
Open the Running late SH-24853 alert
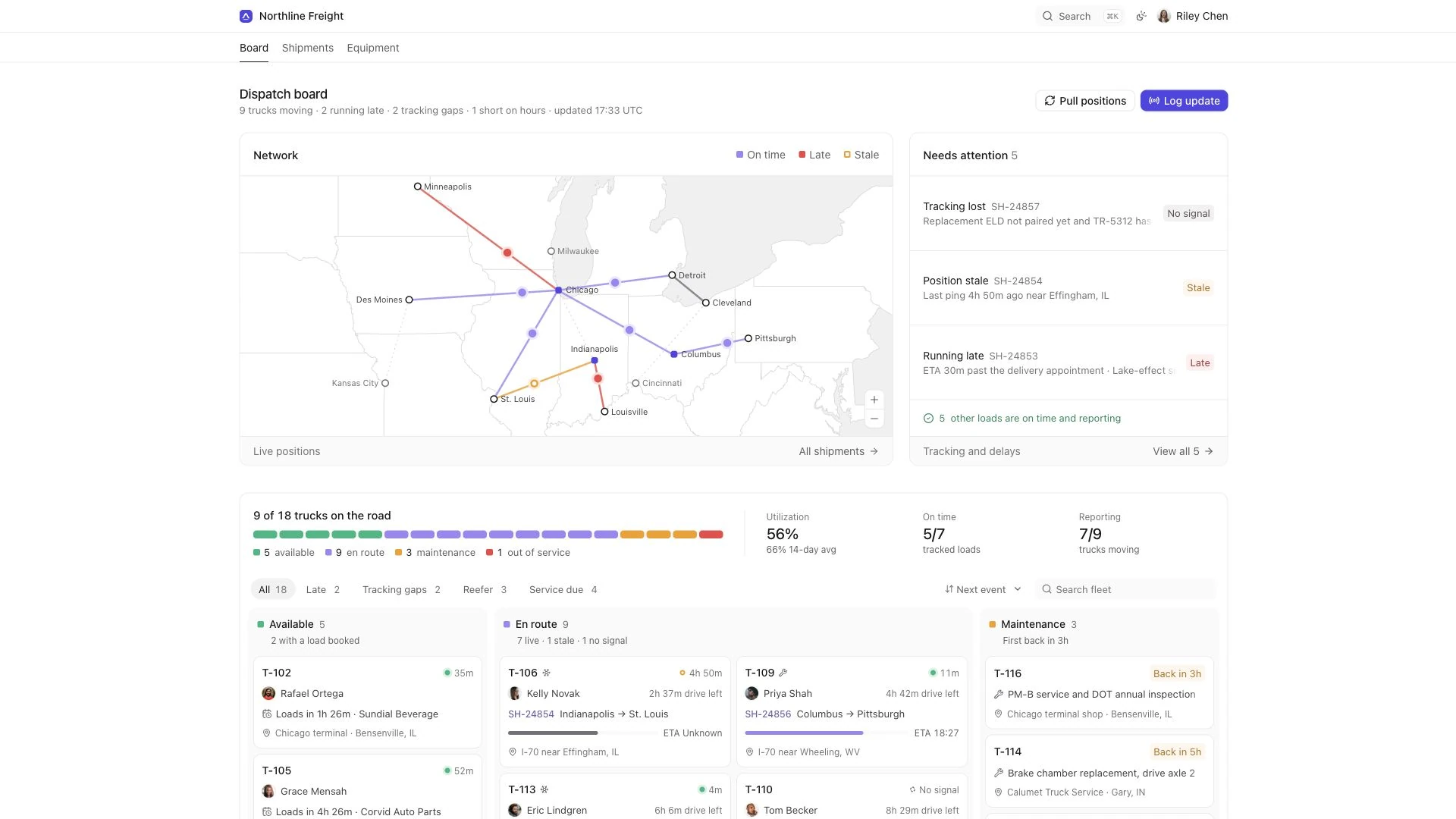pos(1068,362)
